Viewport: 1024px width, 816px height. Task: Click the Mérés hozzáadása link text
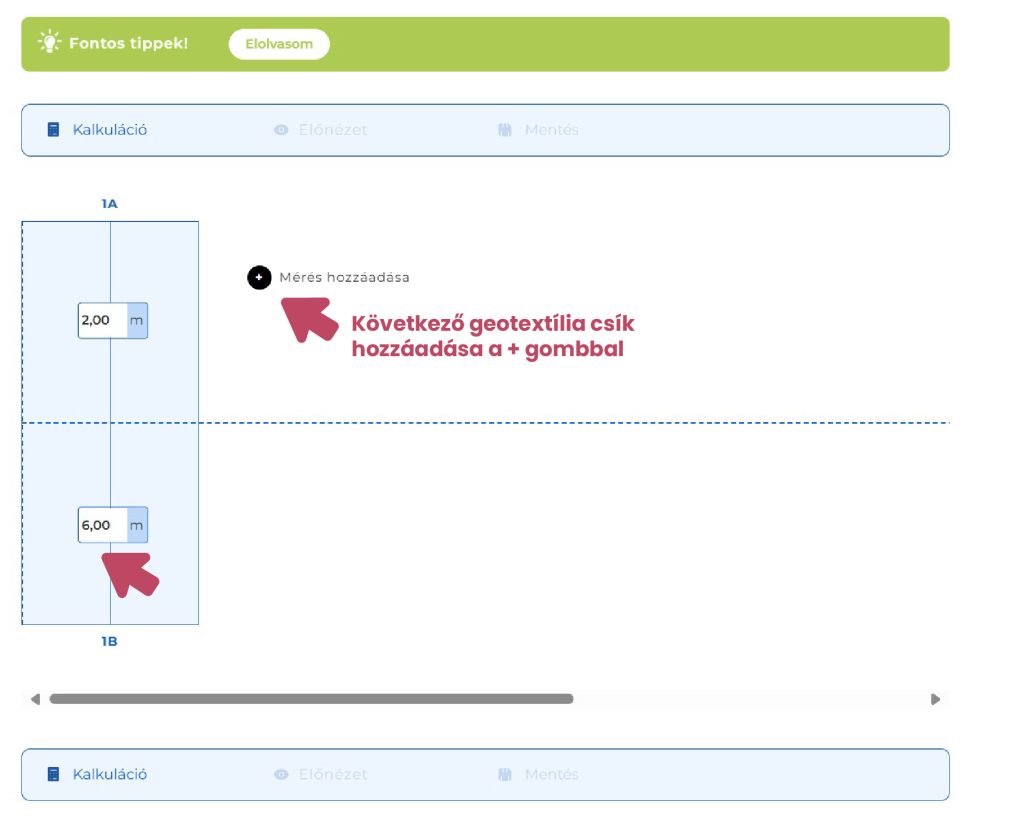coord(344,277)
